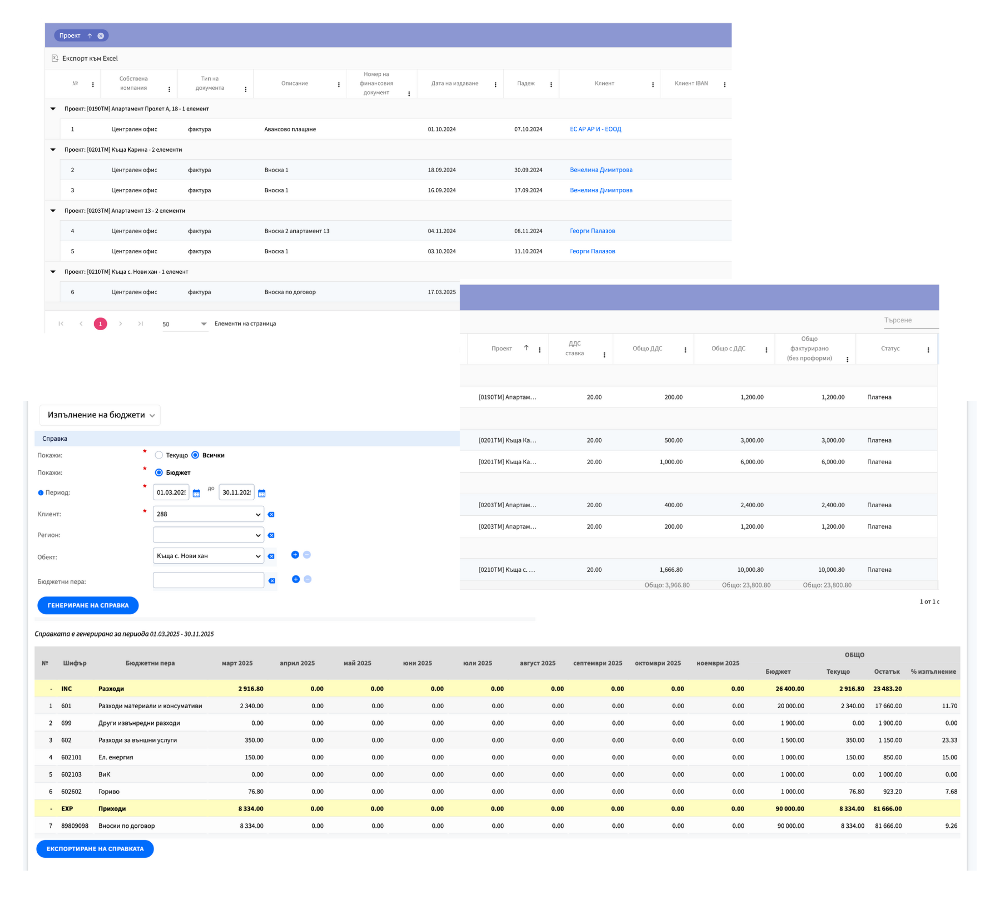Select the Бюджет radio button
Screen dimensions: 1000x924
click(158, 472)
